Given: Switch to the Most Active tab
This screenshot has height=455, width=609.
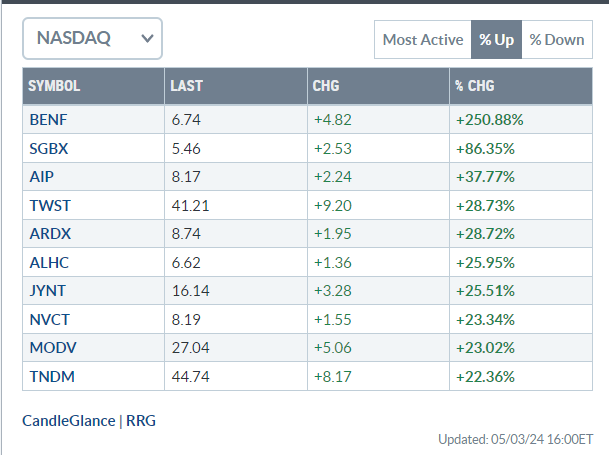Looking at the screenshot, I should point(422,40).
